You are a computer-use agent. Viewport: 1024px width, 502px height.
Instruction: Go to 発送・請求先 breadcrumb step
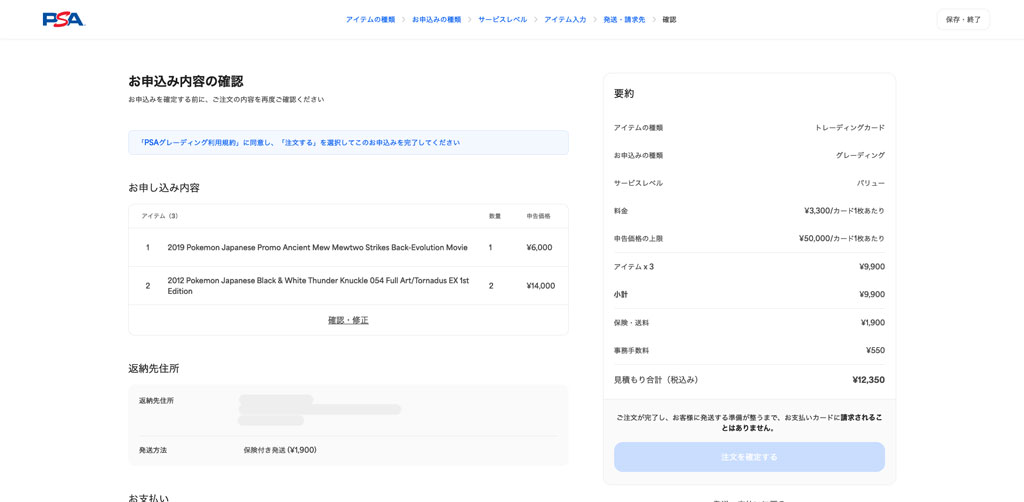pos(624,20)
